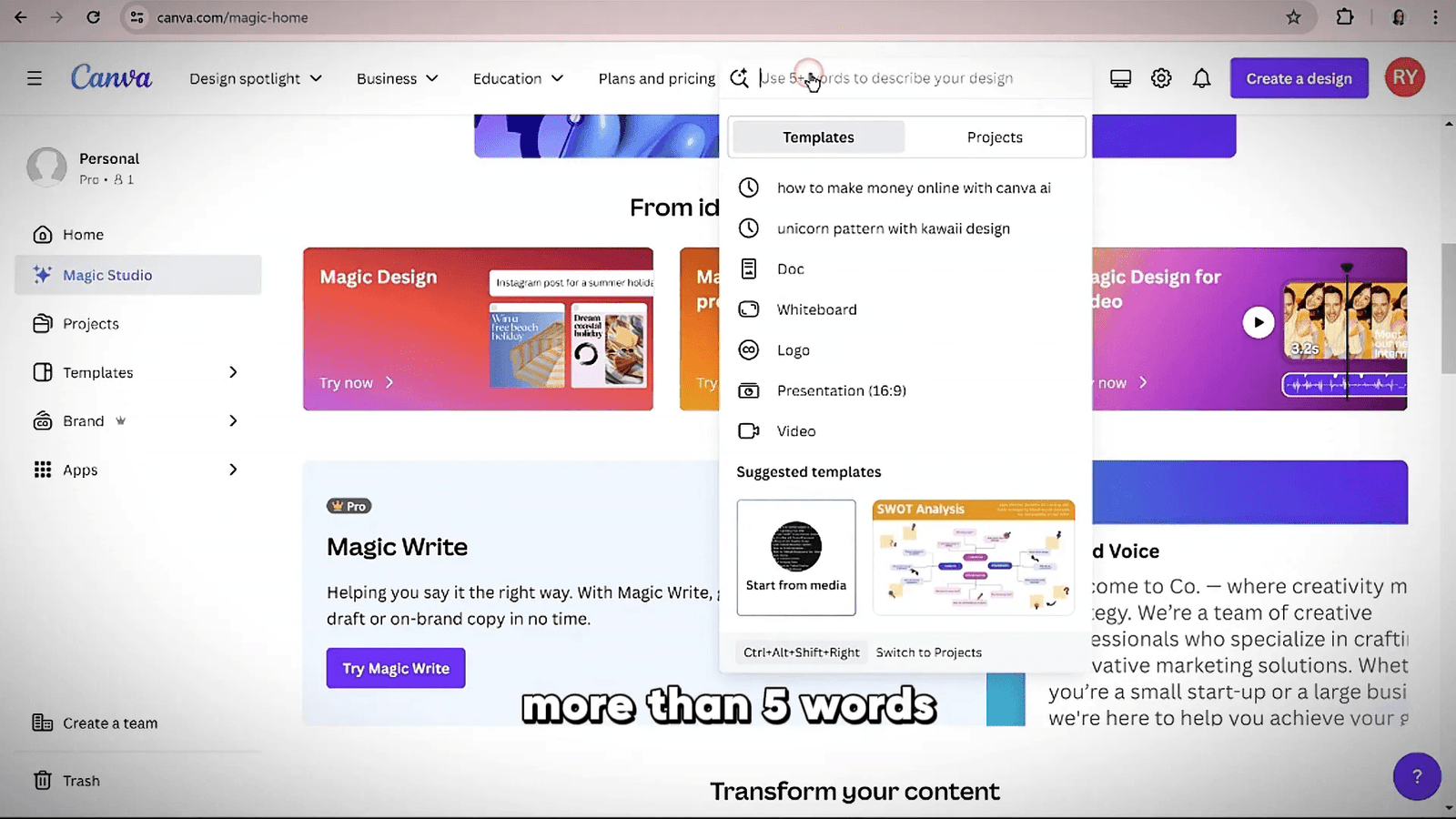The height and width of the screenshot is (819, 1456).
Task: Click the Canva logo
Action: [111, 77]
